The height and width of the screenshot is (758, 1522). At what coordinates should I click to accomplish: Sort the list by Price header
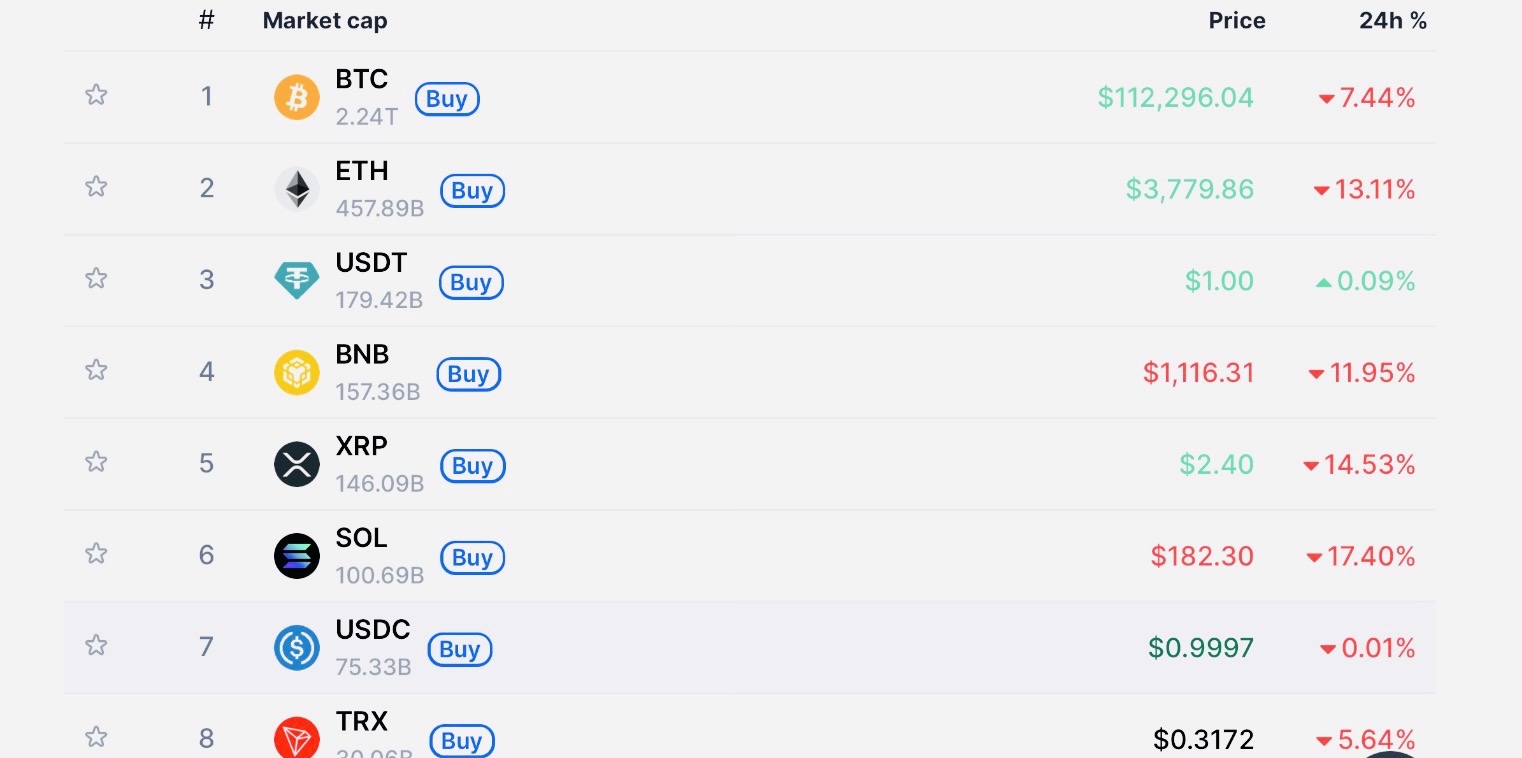[x=1236, y=21]
